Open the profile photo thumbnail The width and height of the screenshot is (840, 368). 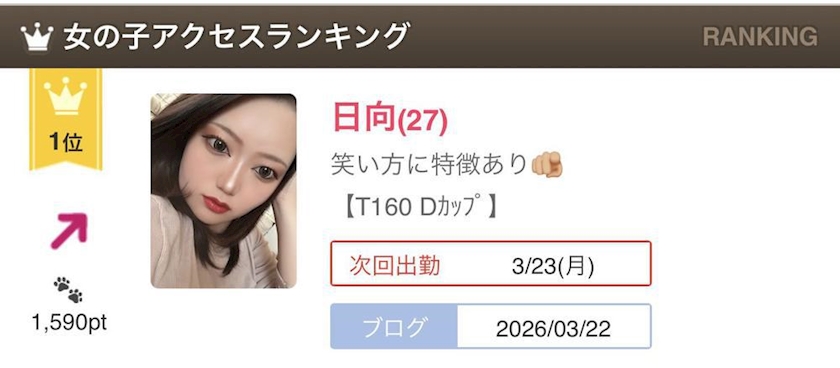[223, 191]
